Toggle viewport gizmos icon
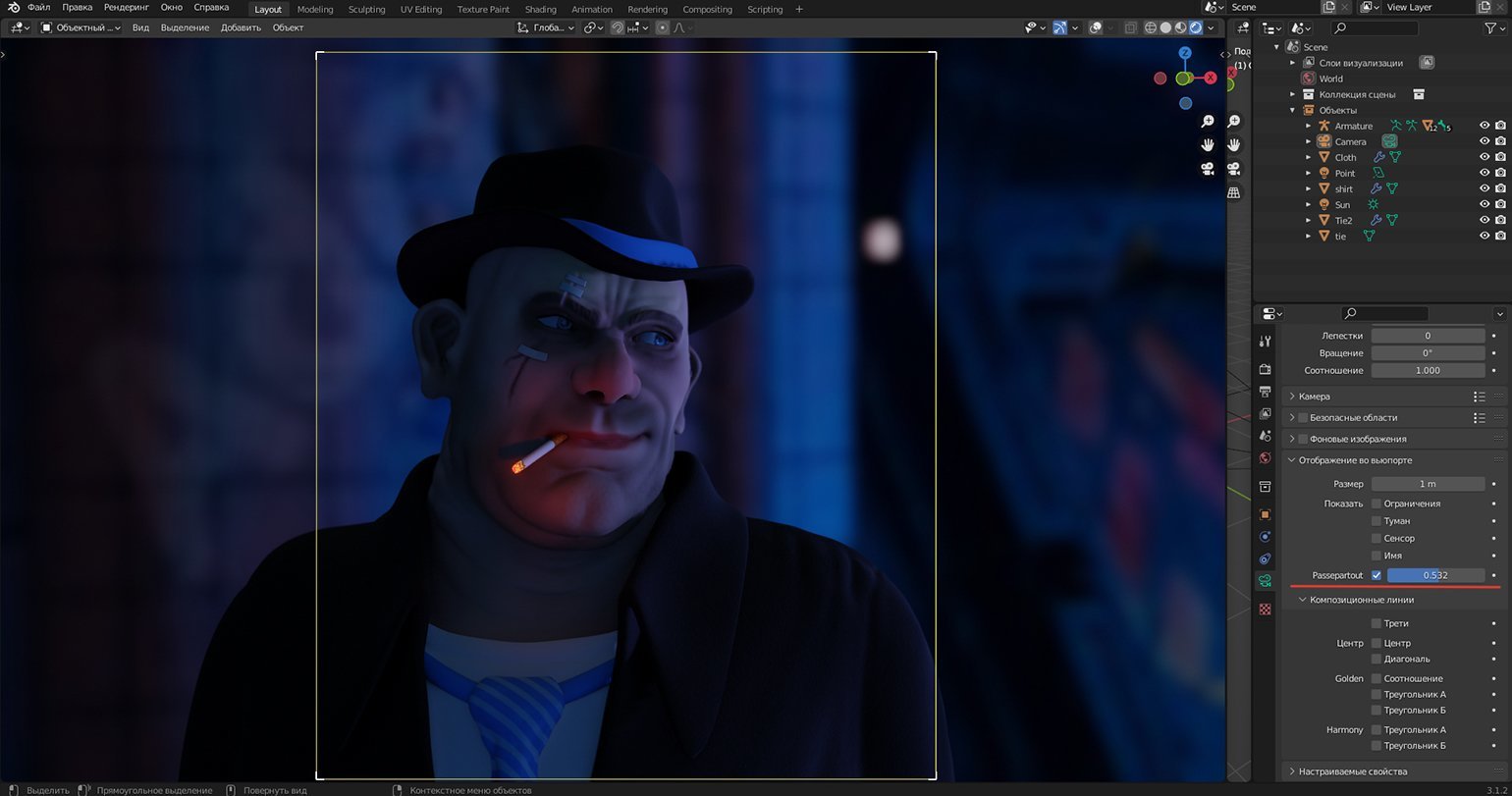The height and width of the screenshot is (796, 1512). pos(1059,27)
